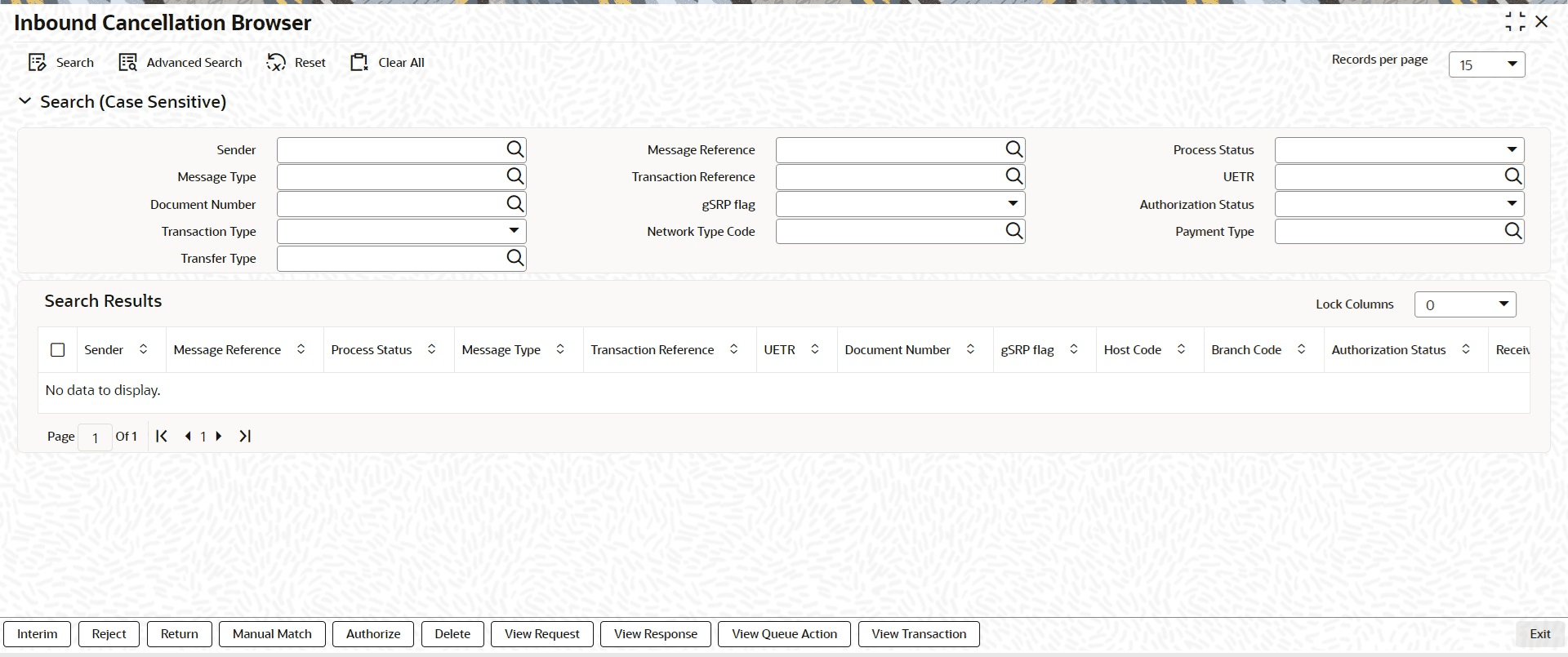Open the lookup for Message Reference field
The height and width of the screenshot is (657, 1568).
pos(1013,149)
